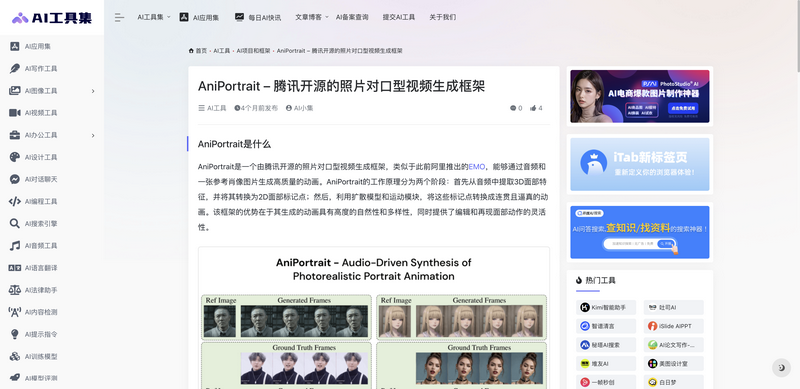The height and width of the screenshot is (389, 800).
Task: Open AI设计工具 palette icon in sidebar
Action: [15, 157]
